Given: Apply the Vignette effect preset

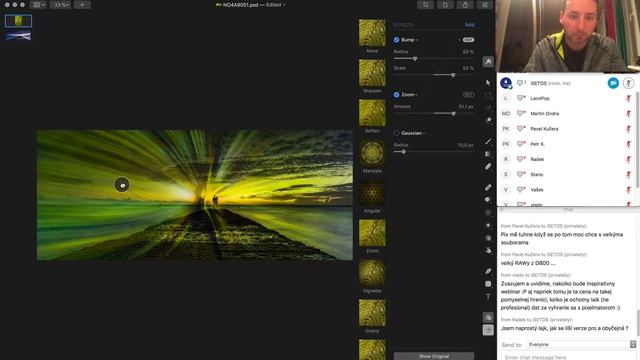Looking at the screenshot, I should 372,273.
